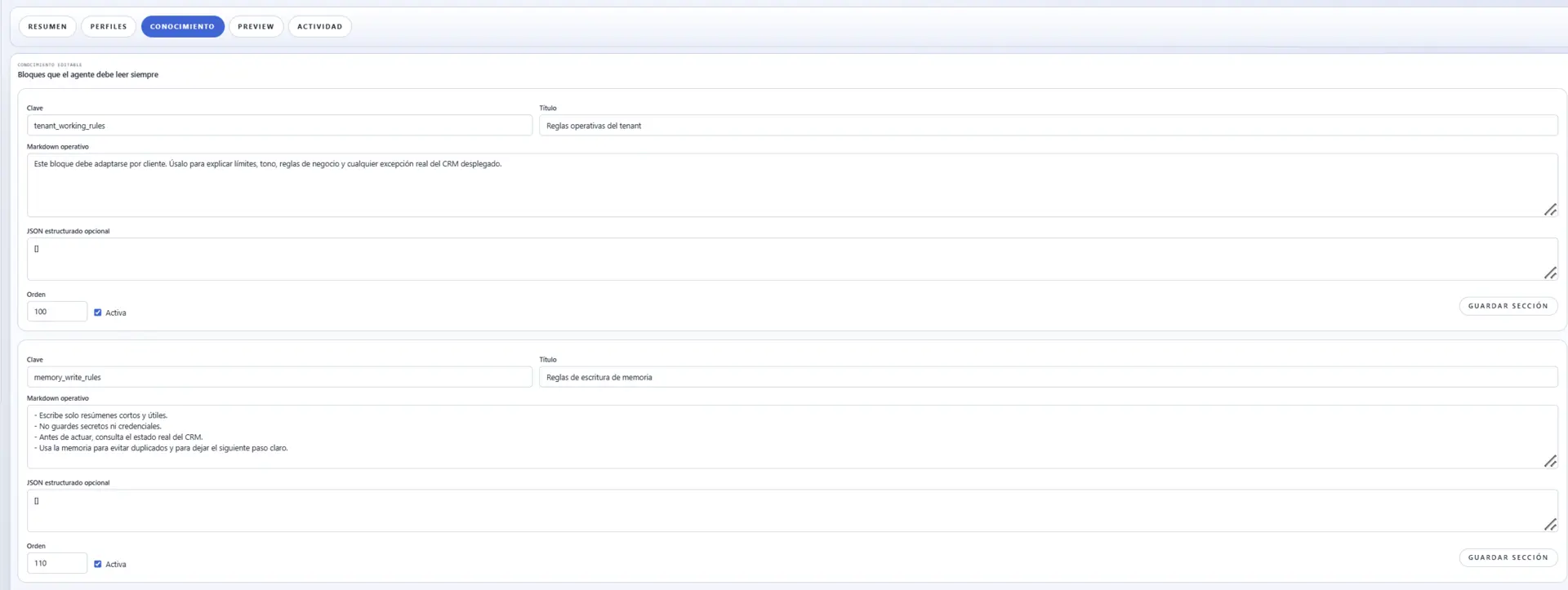1568x590 pixels.
Task: Click the Orden field showing 100
Action: pos(57,312)
